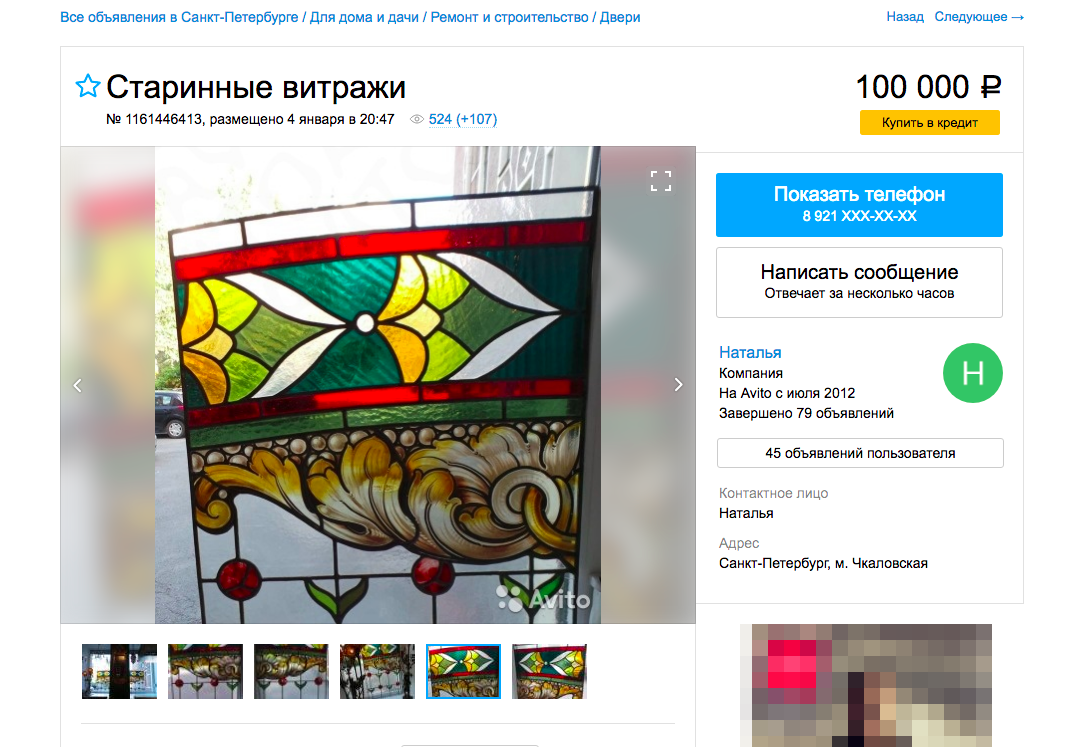The height and width of the screenshot is (747, 1065).
Task: Select the first photo thumbnail
Action: [x=120, y=672]
